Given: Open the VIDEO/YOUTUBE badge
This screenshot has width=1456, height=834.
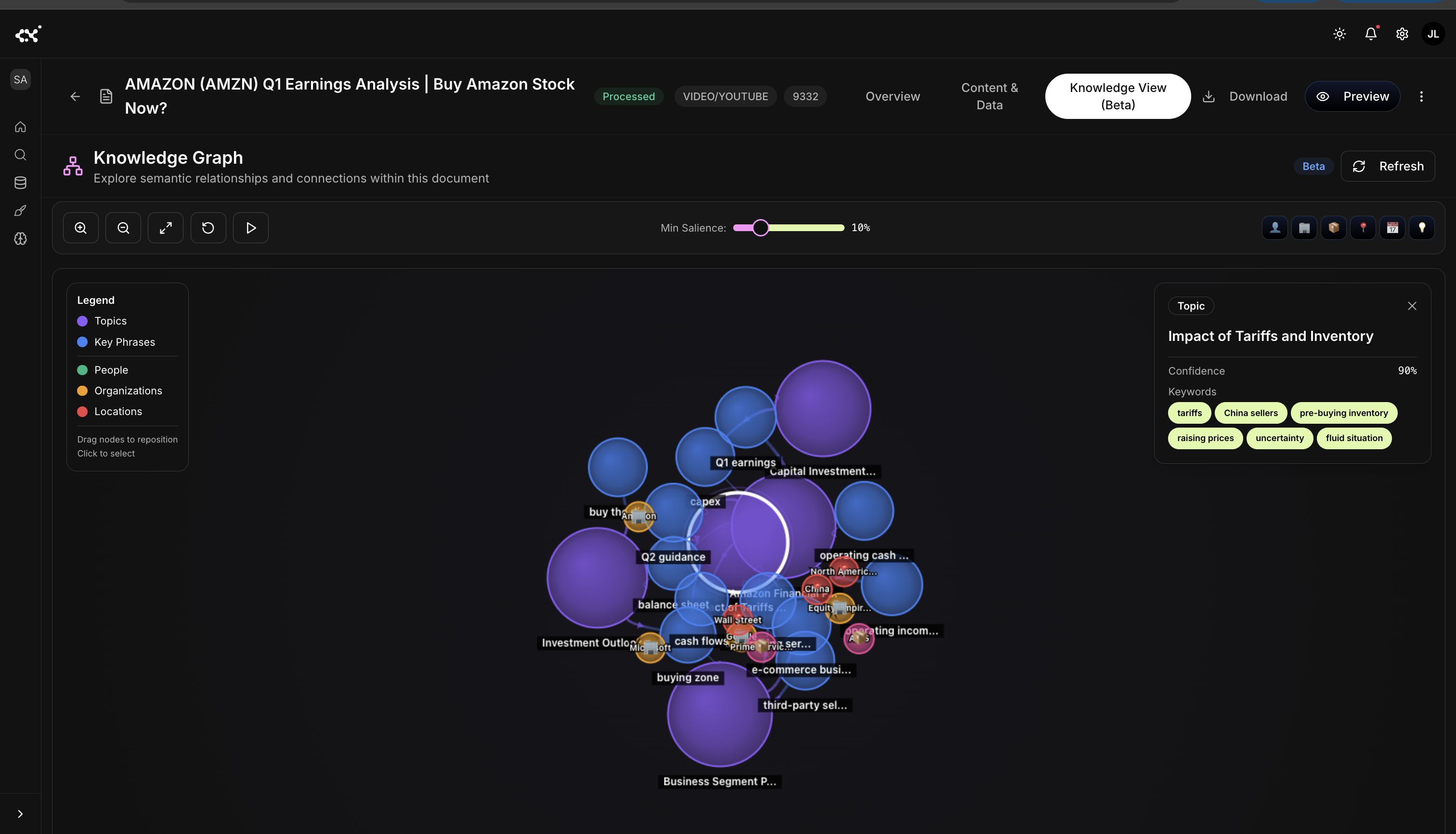Looking at the screenshot, I should 725,96.
